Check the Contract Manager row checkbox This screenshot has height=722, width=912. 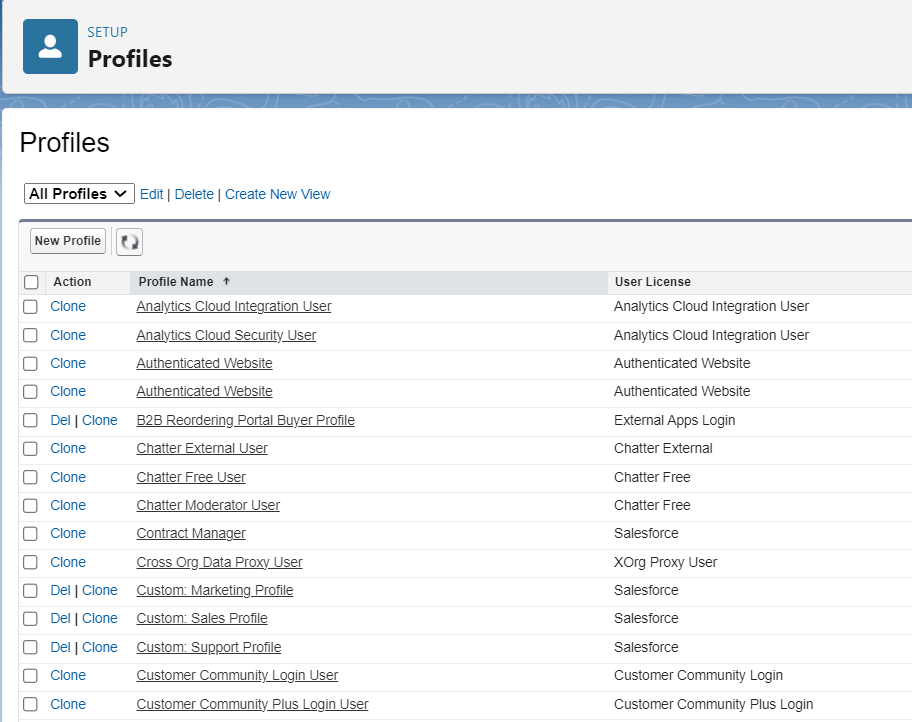click(x=30, y=534)
